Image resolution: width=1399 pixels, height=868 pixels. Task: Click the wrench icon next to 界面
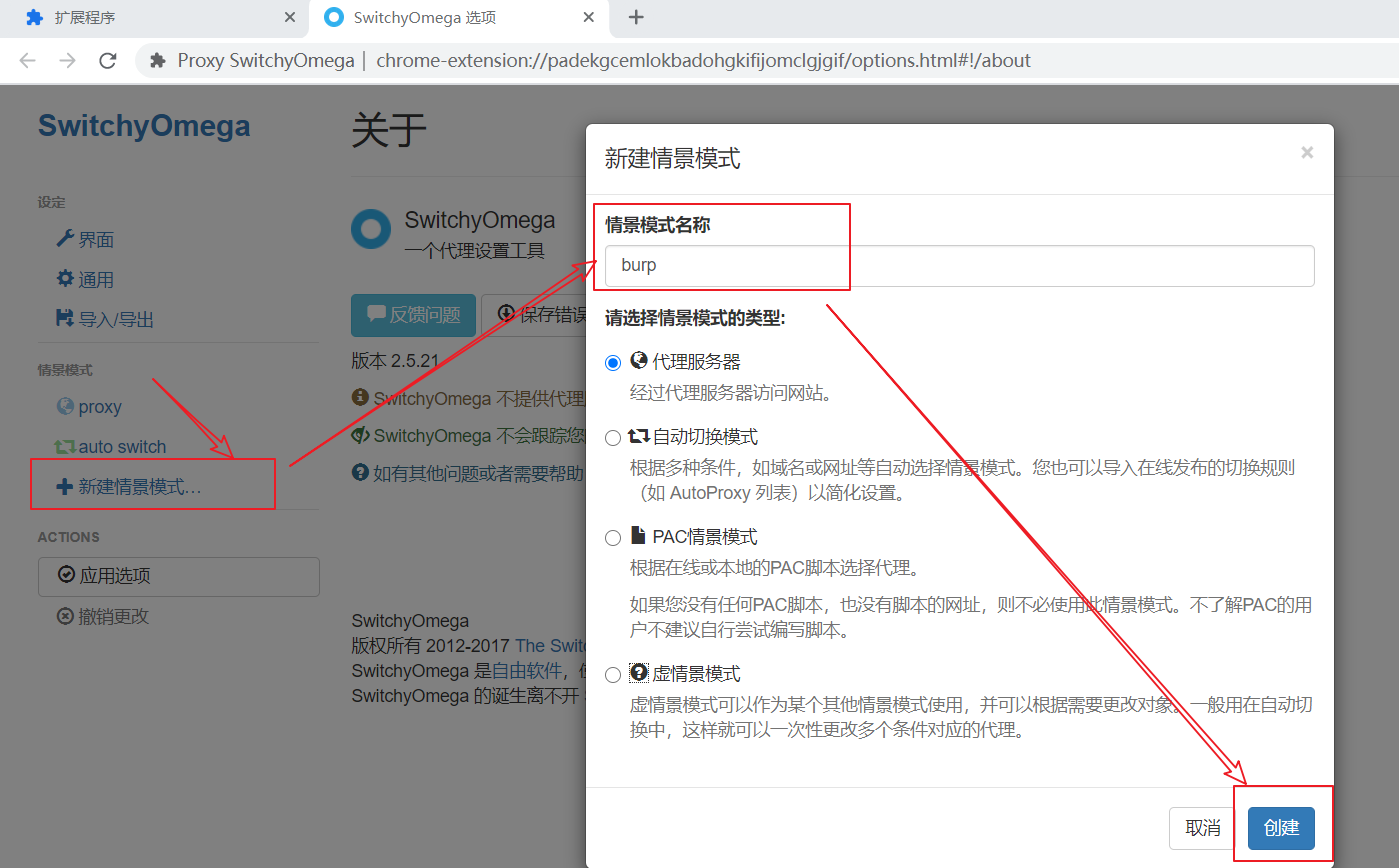(65, 239)
